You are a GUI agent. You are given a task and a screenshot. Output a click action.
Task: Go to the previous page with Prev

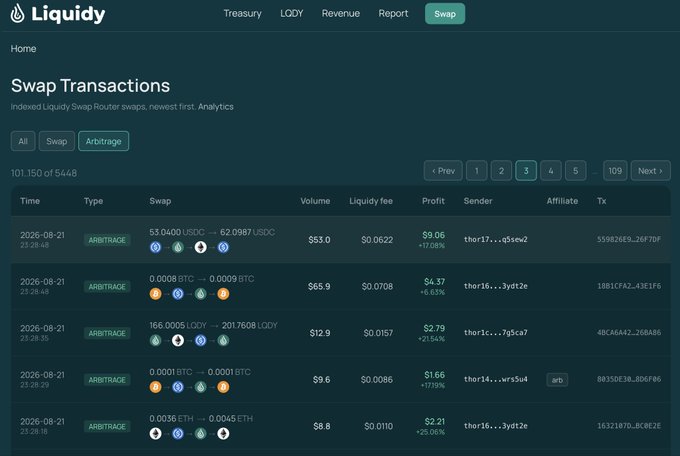click(x=443, y=171)
